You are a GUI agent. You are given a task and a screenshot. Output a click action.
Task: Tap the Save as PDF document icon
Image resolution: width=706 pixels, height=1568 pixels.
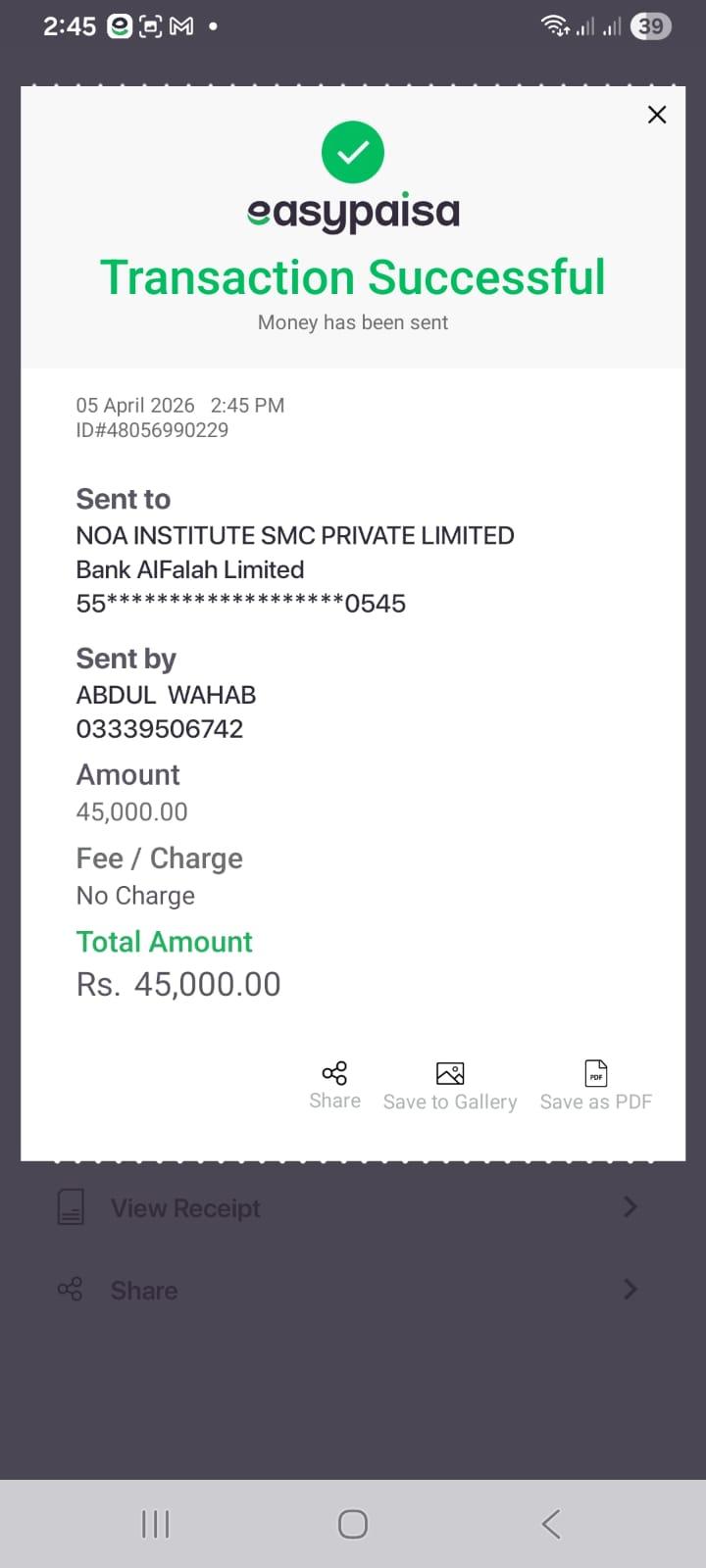[x=596, y=1073]
